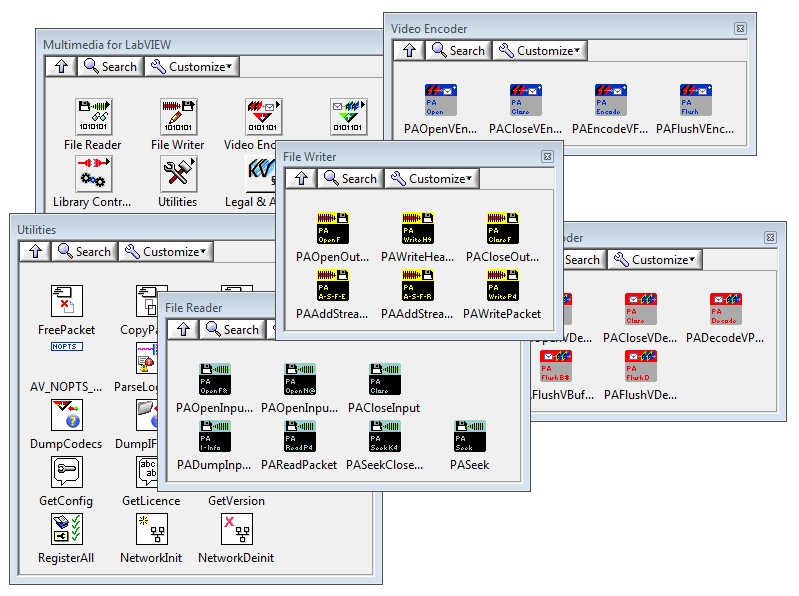The width and height of the screenshot is (799, 596).
Task: Go up one level in Video Encoder palette
Action: (x=410, y=51)
